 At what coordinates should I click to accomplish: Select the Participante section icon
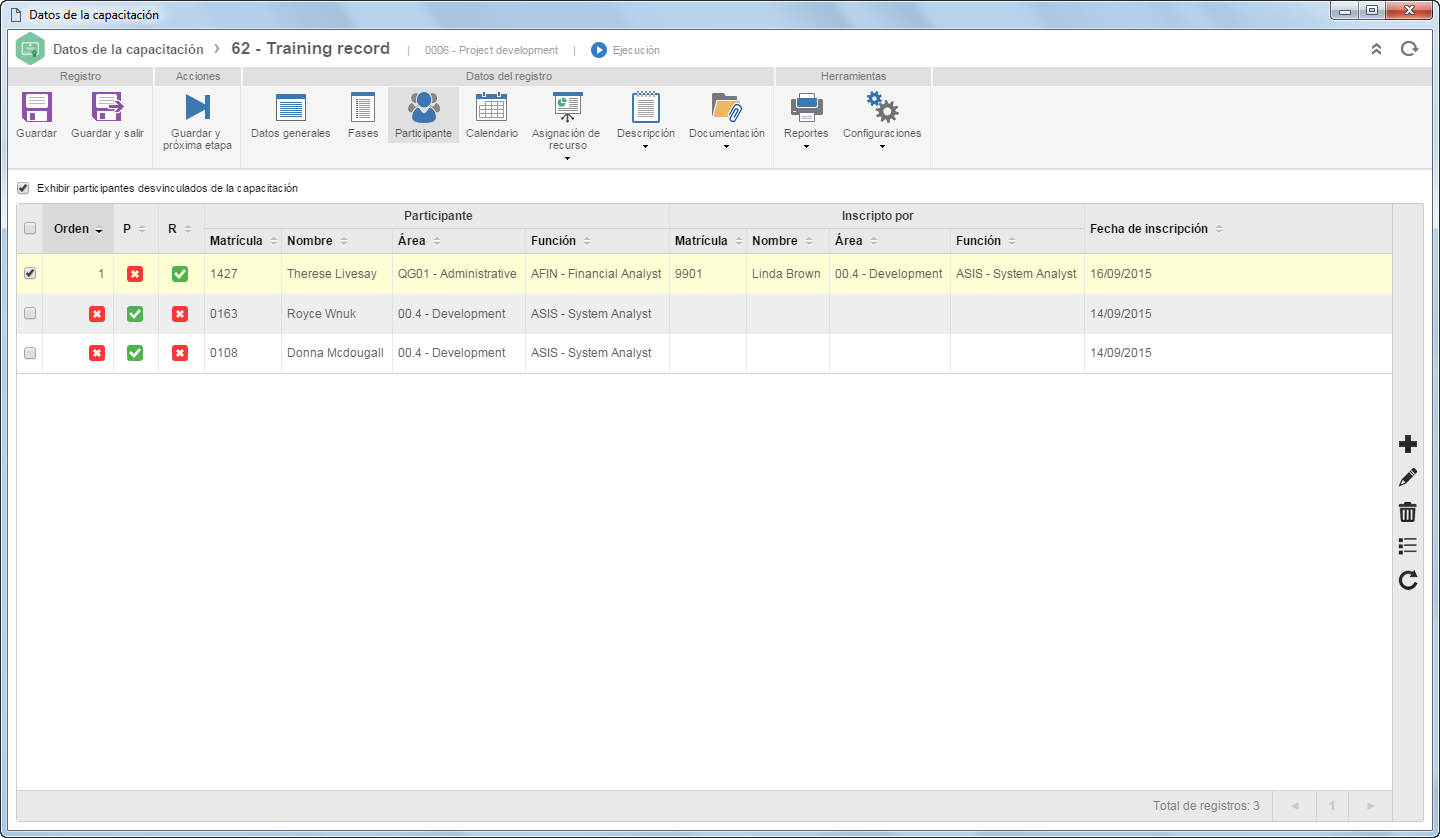tap(423, 107)
